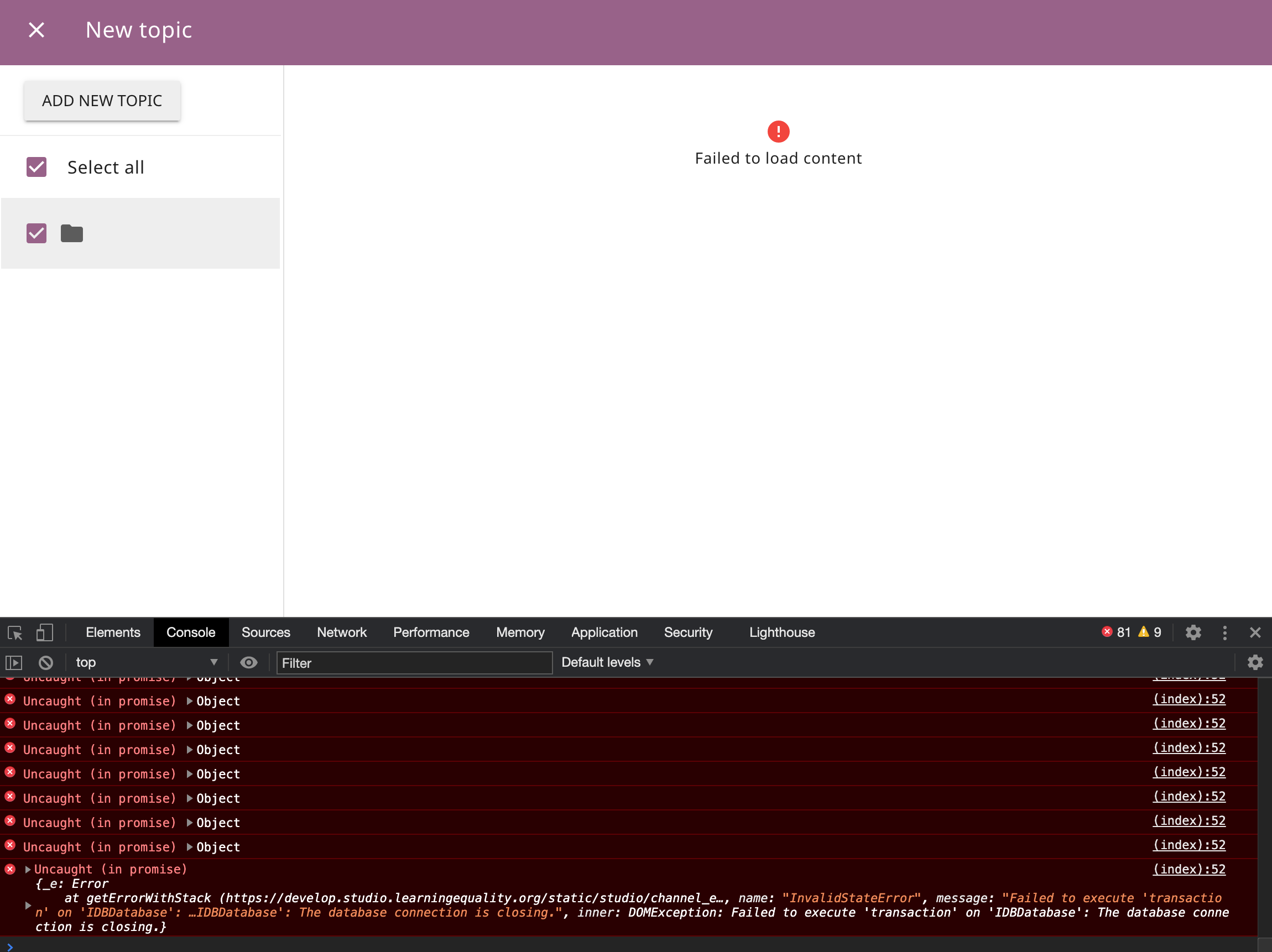Show the console sidebar icon
This screenshot has height=952, width=1272.
click(x=14, y=663)
